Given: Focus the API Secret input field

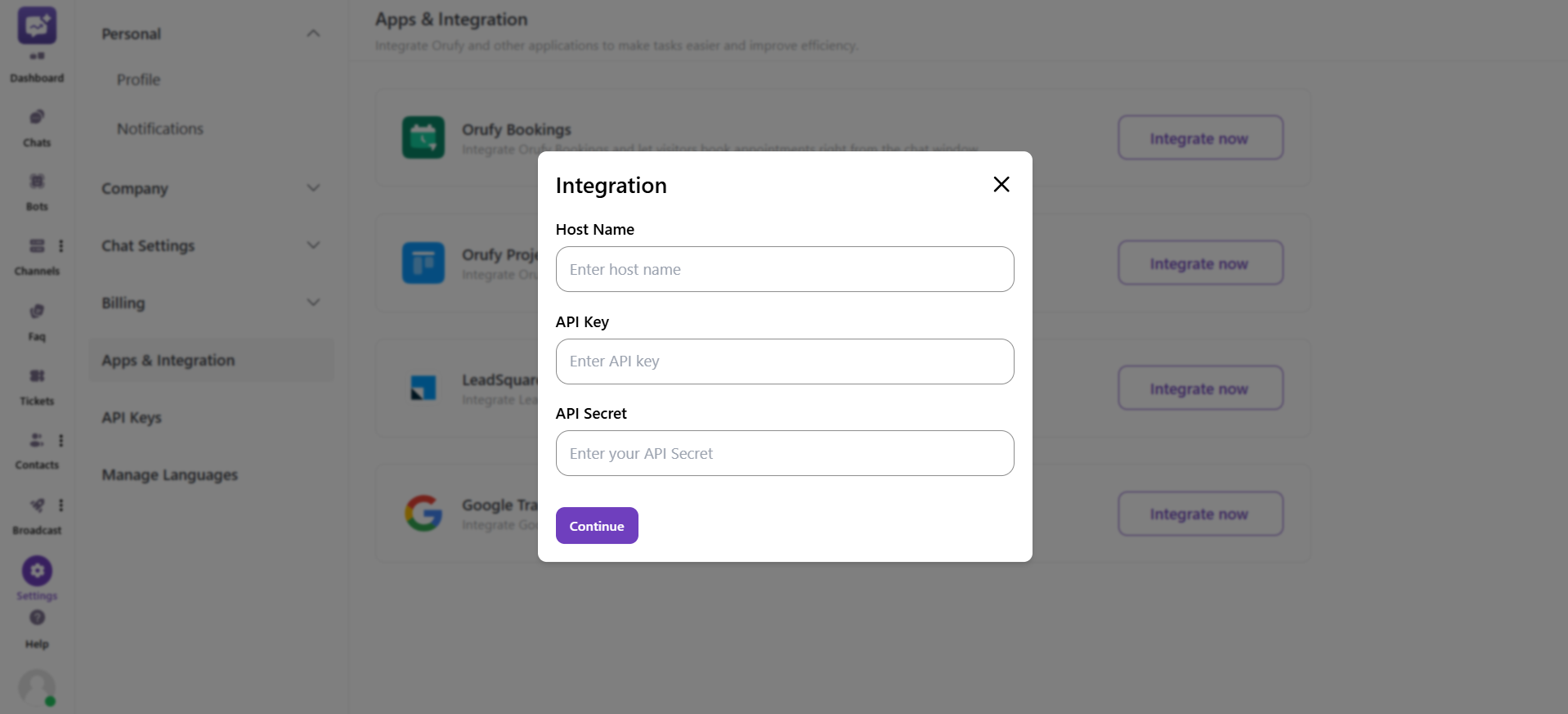Looking at the screenshot, I should tap(785, 453).
